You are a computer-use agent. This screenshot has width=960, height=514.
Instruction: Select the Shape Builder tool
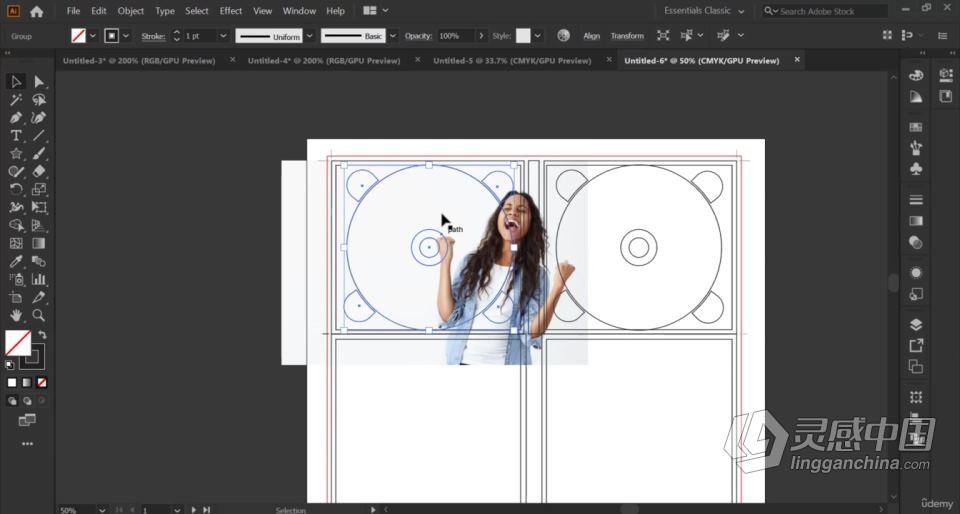point(16,225)
